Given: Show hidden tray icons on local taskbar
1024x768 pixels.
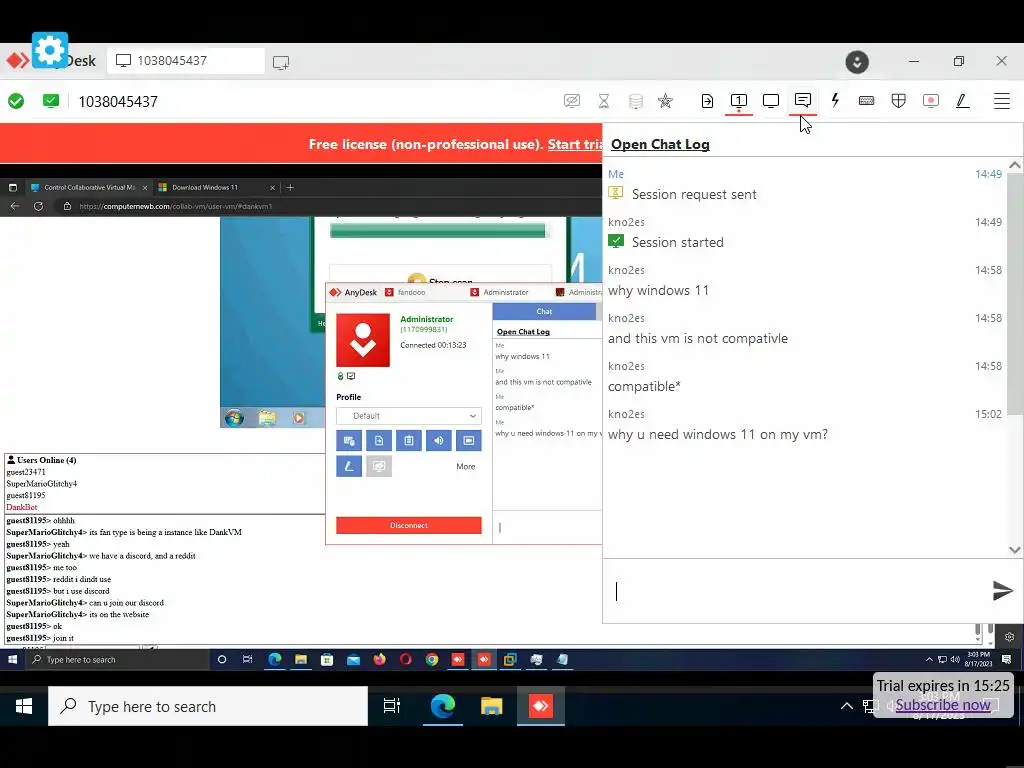Looking at the screenshot, I should click(x=846, y=706).
